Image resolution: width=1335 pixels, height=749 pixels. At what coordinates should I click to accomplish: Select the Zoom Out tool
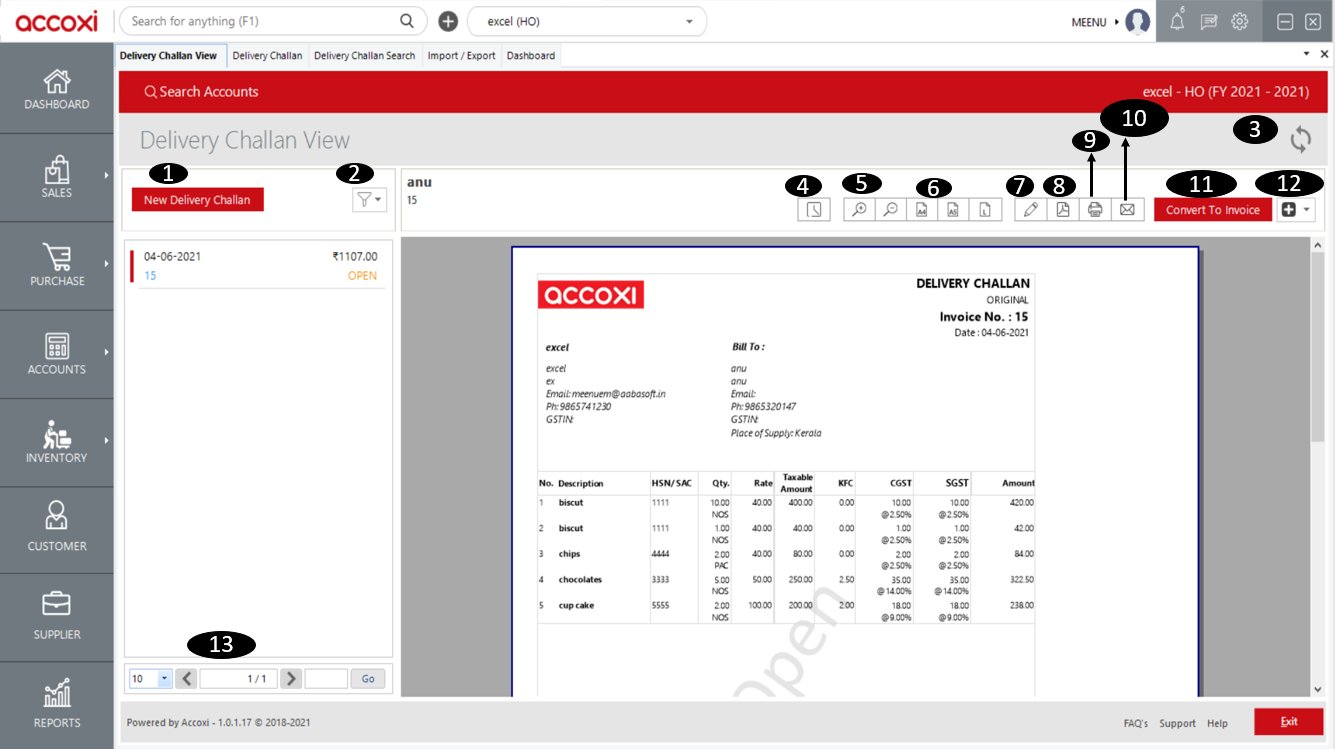(890, 209)
